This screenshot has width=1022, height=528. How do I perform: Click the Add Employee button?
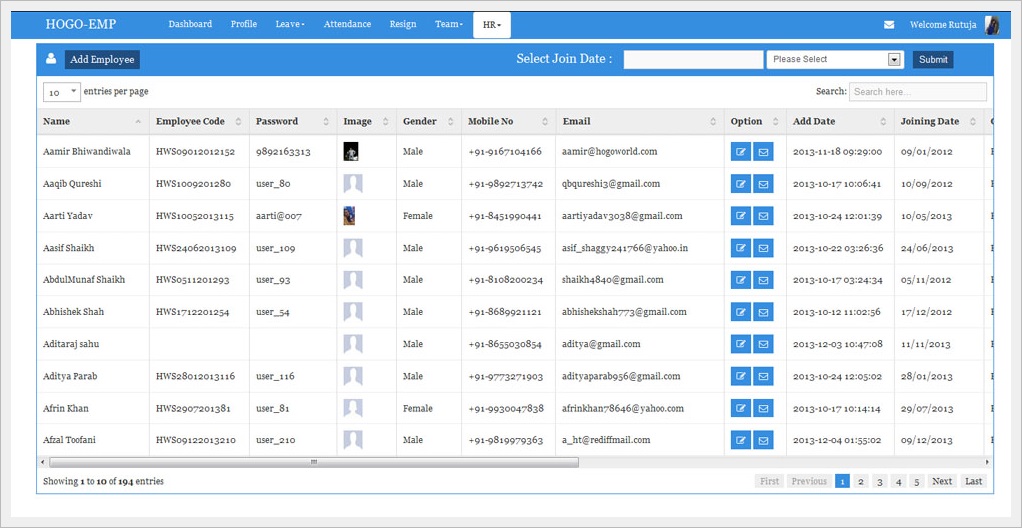click(x=102, y=60)
